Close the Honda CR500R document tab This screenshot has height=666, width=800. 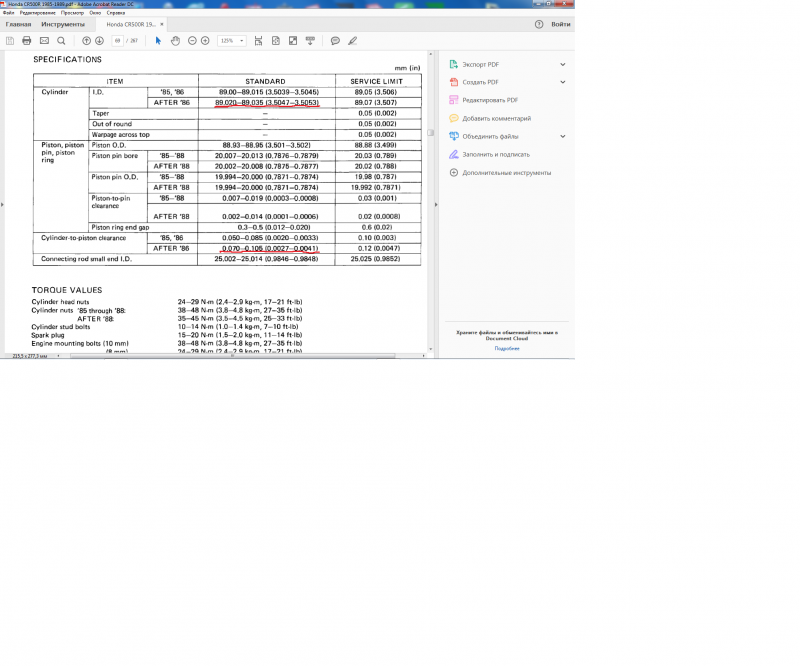click(162, 24)
